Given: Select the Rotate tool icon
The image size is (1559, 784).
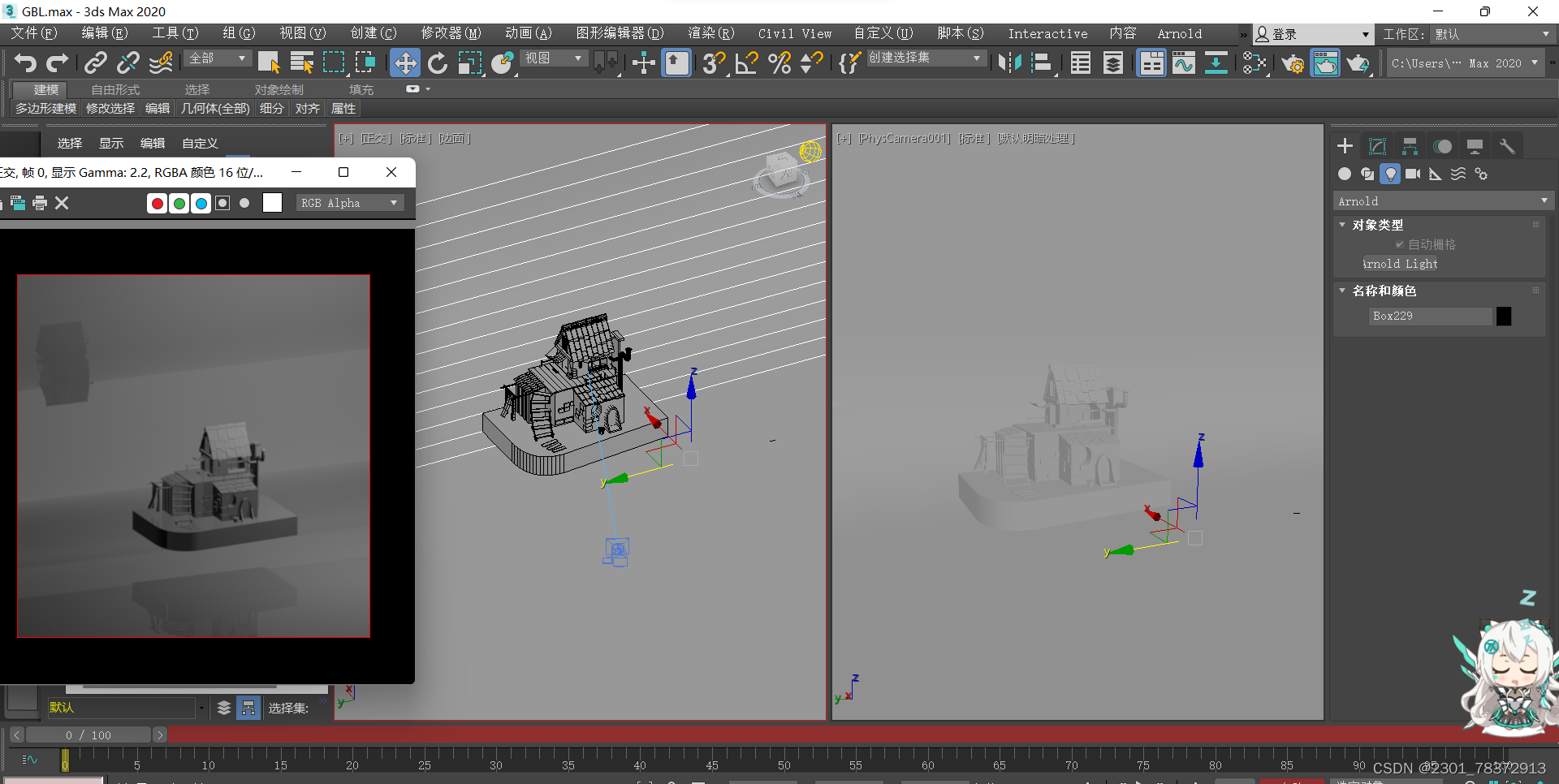Looking at the screenshot, I should point(438,62).
